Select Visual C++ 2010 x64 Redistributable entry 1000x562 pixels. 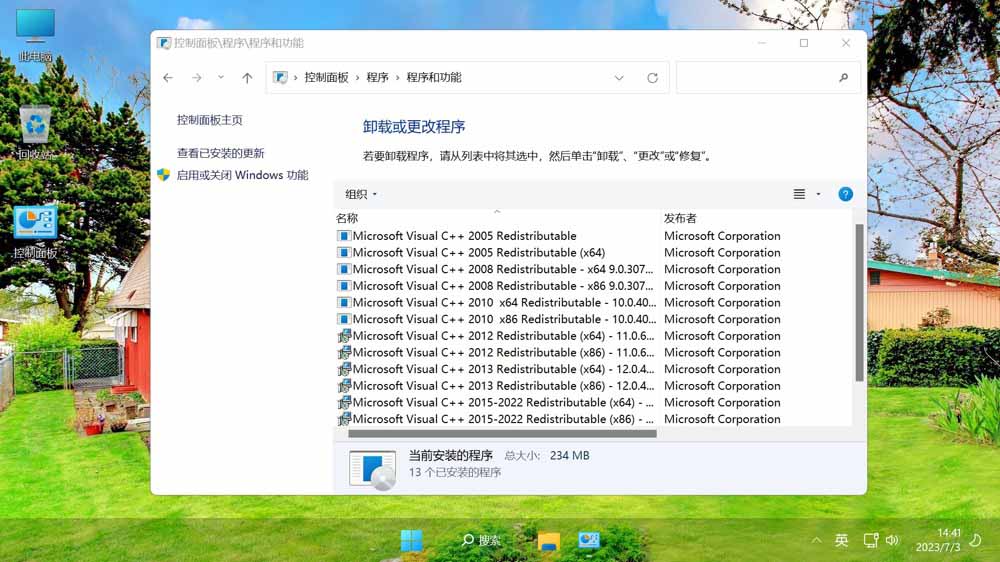[497, 302]
